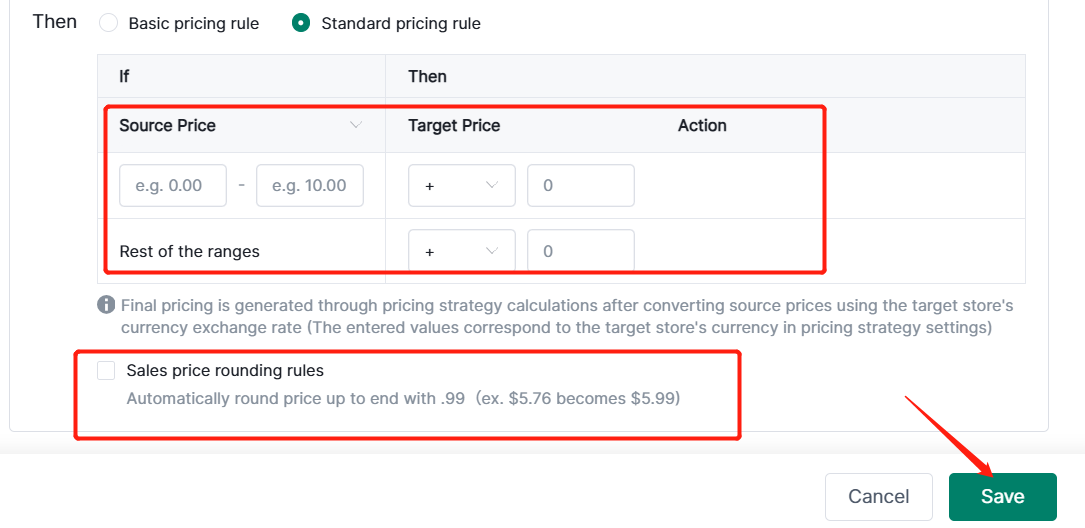The height and width of the screenshot is (528, 1085).
Task: Focus the minimum price field showing e.g. 0.00
Action: [x=173, y=186]
